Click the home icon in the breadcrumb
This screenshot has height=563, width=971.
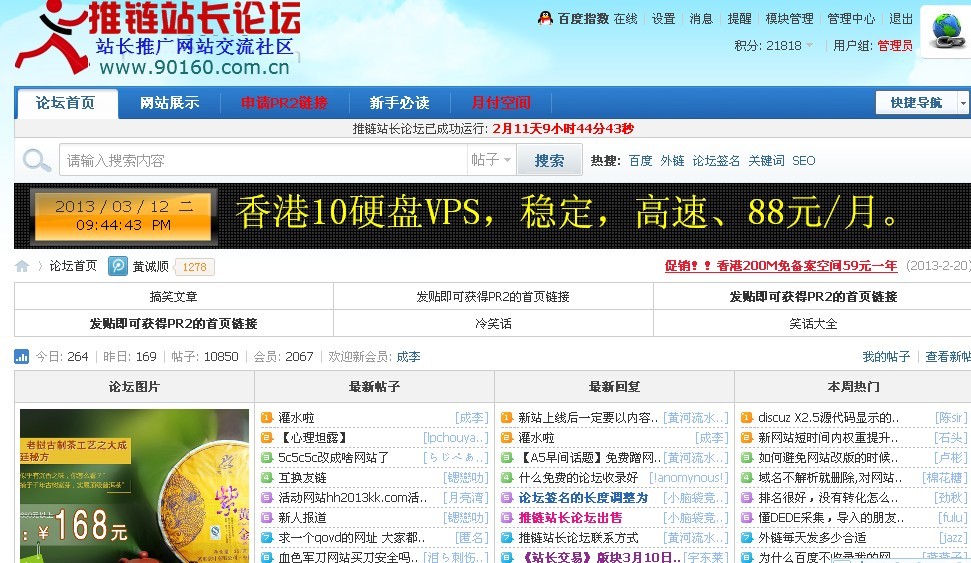[x=22, y=266]
